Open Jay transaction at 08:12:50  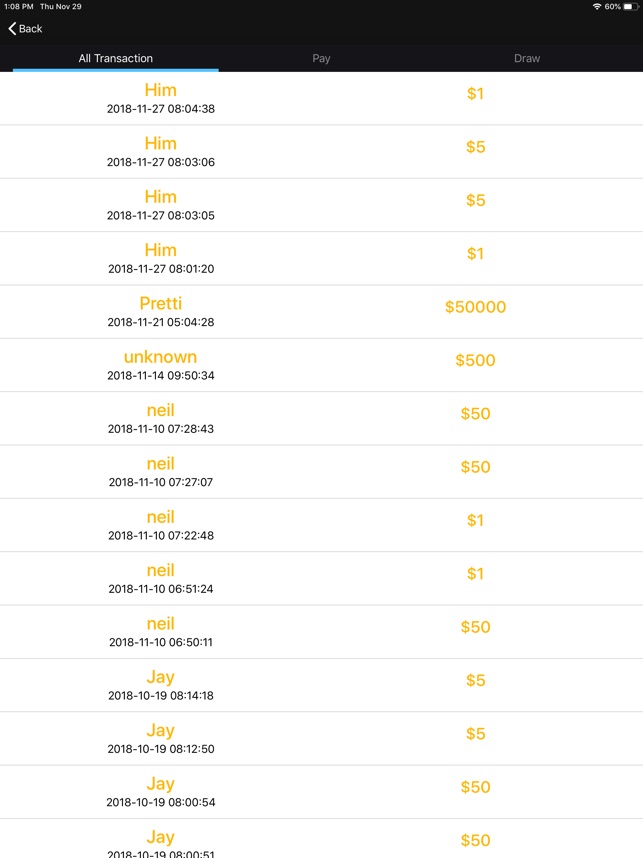point(321,739)
